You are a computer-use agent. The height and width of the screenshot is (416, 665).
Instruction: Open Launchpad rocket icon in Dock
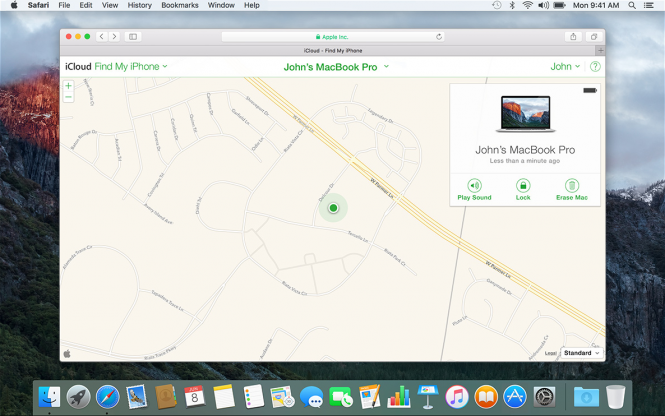78,397
